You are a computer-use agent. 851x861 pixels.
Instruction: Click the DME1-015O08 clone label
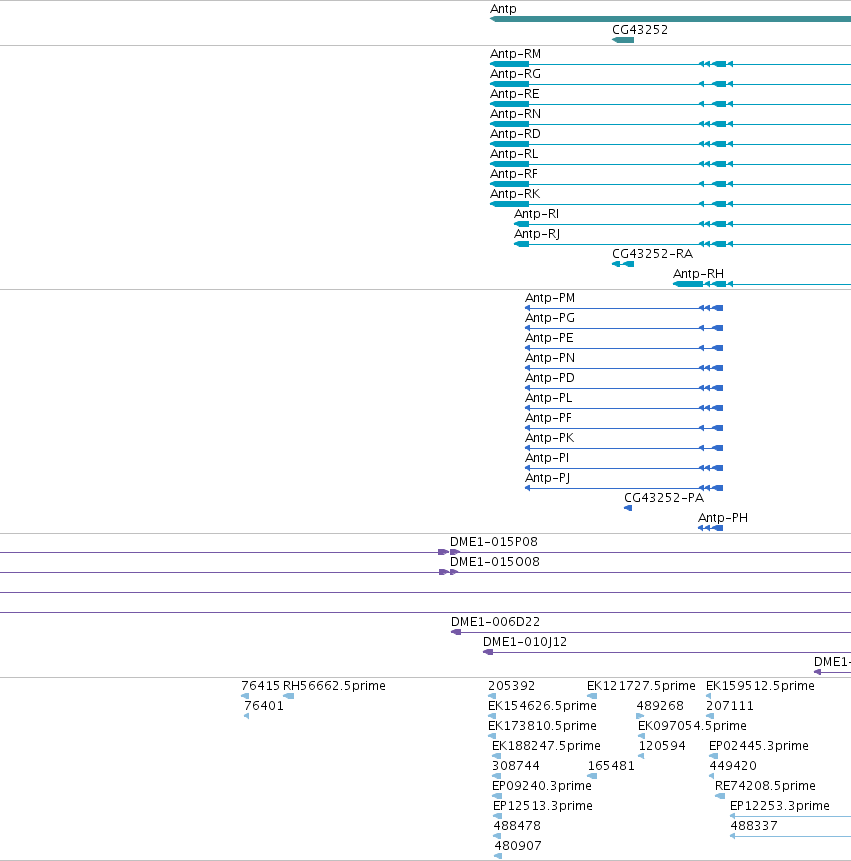(x=495, y=562)
